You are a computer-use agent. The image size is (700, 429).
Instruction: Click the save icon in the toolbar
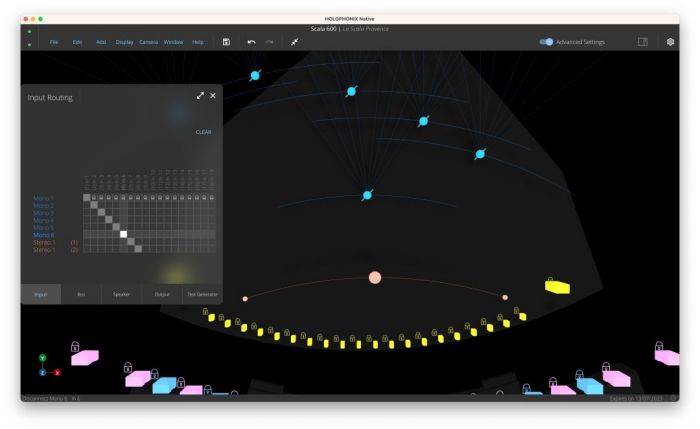pyautogui.click(x=227, y=42)
